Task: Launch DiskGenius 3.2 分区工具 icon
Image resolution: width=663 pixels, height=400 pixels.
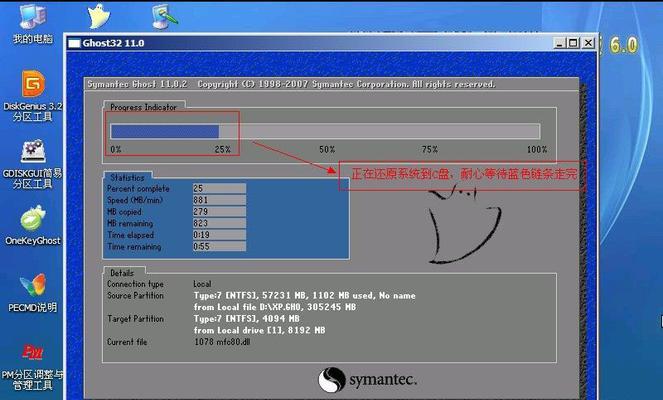Action: [33, 96]
